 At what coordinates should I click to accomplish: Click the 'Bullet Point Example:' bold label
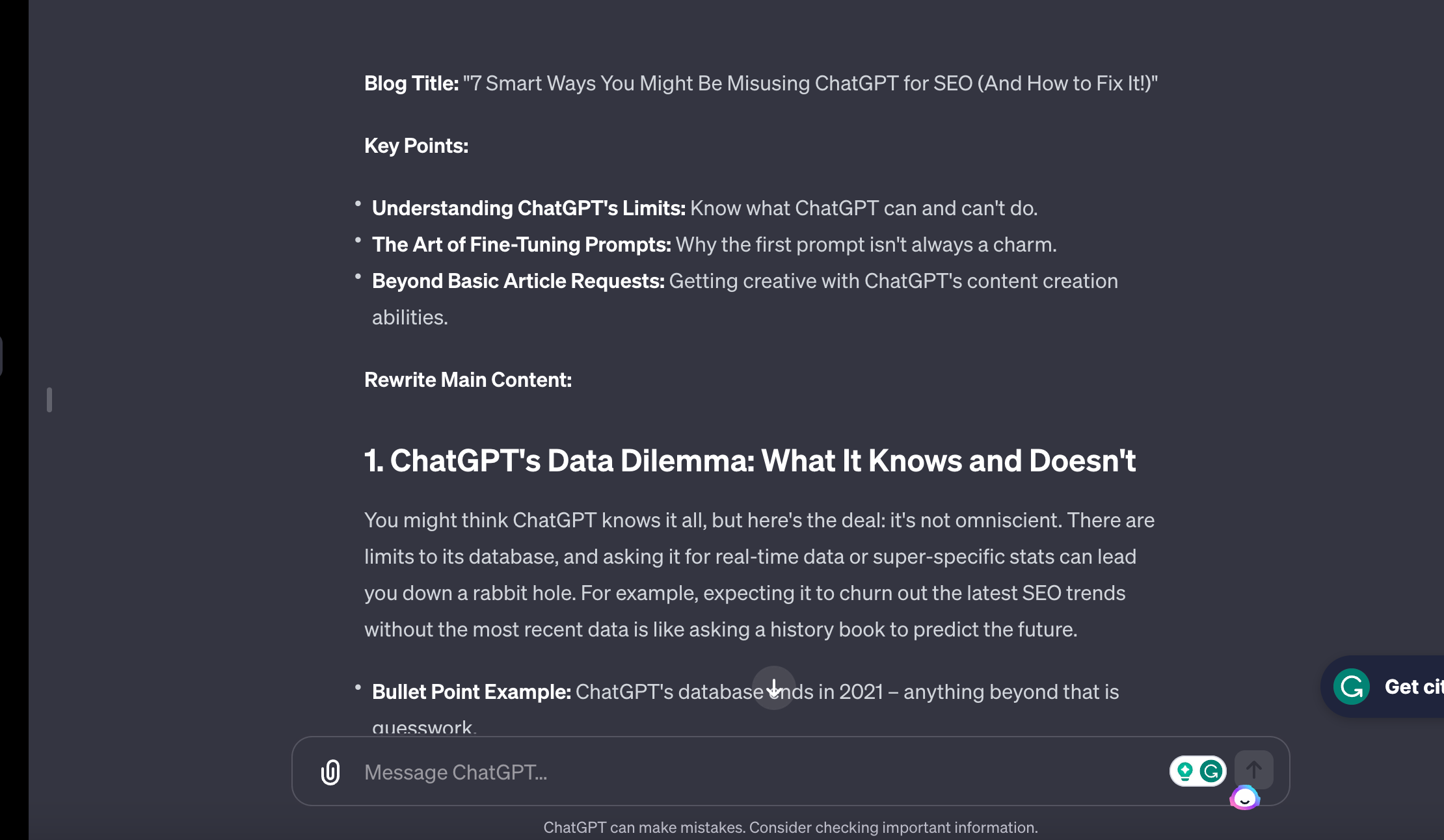(471, 692)
